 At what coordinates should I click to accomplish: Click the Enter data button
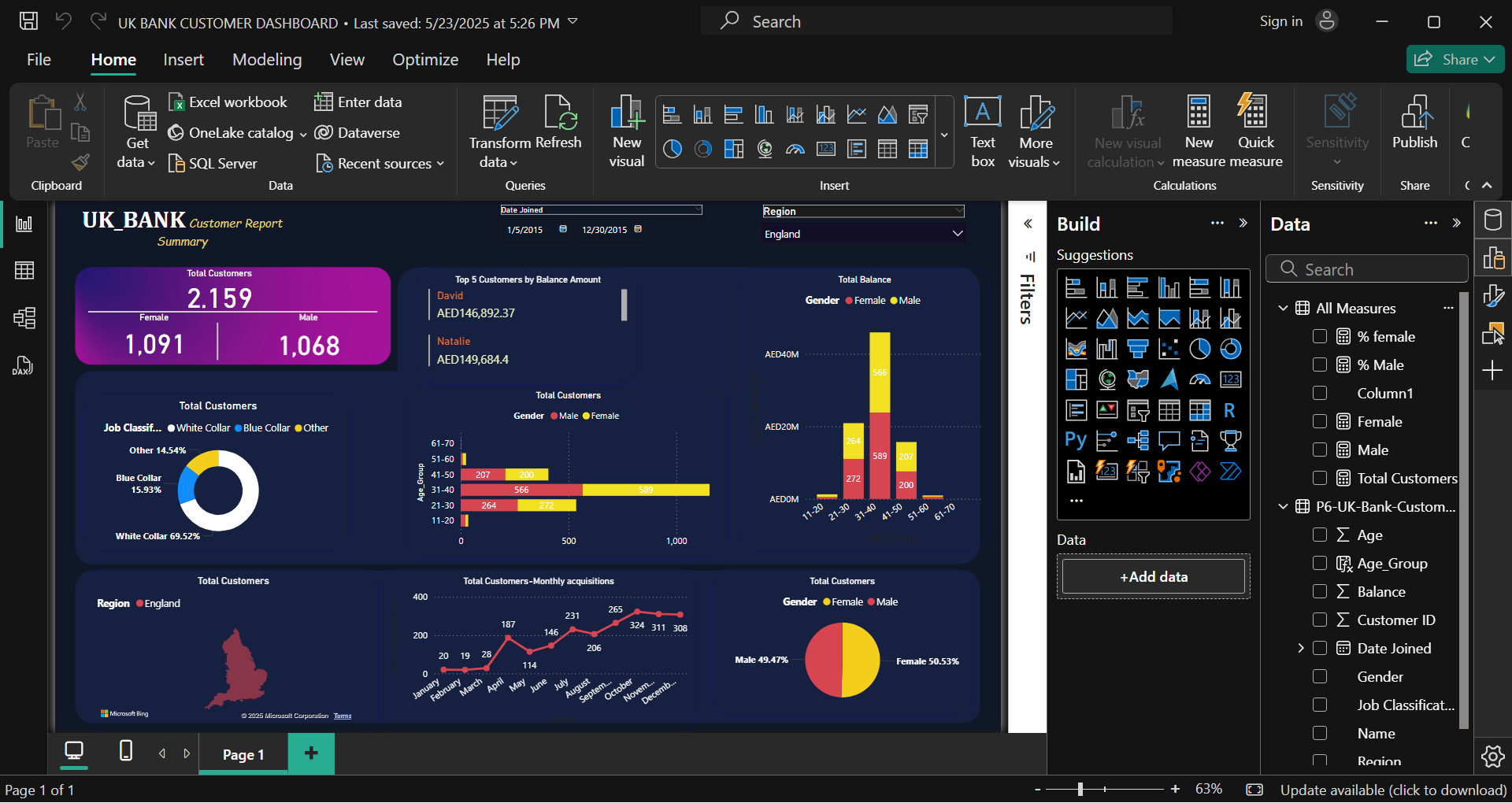(x=358, y=102)
